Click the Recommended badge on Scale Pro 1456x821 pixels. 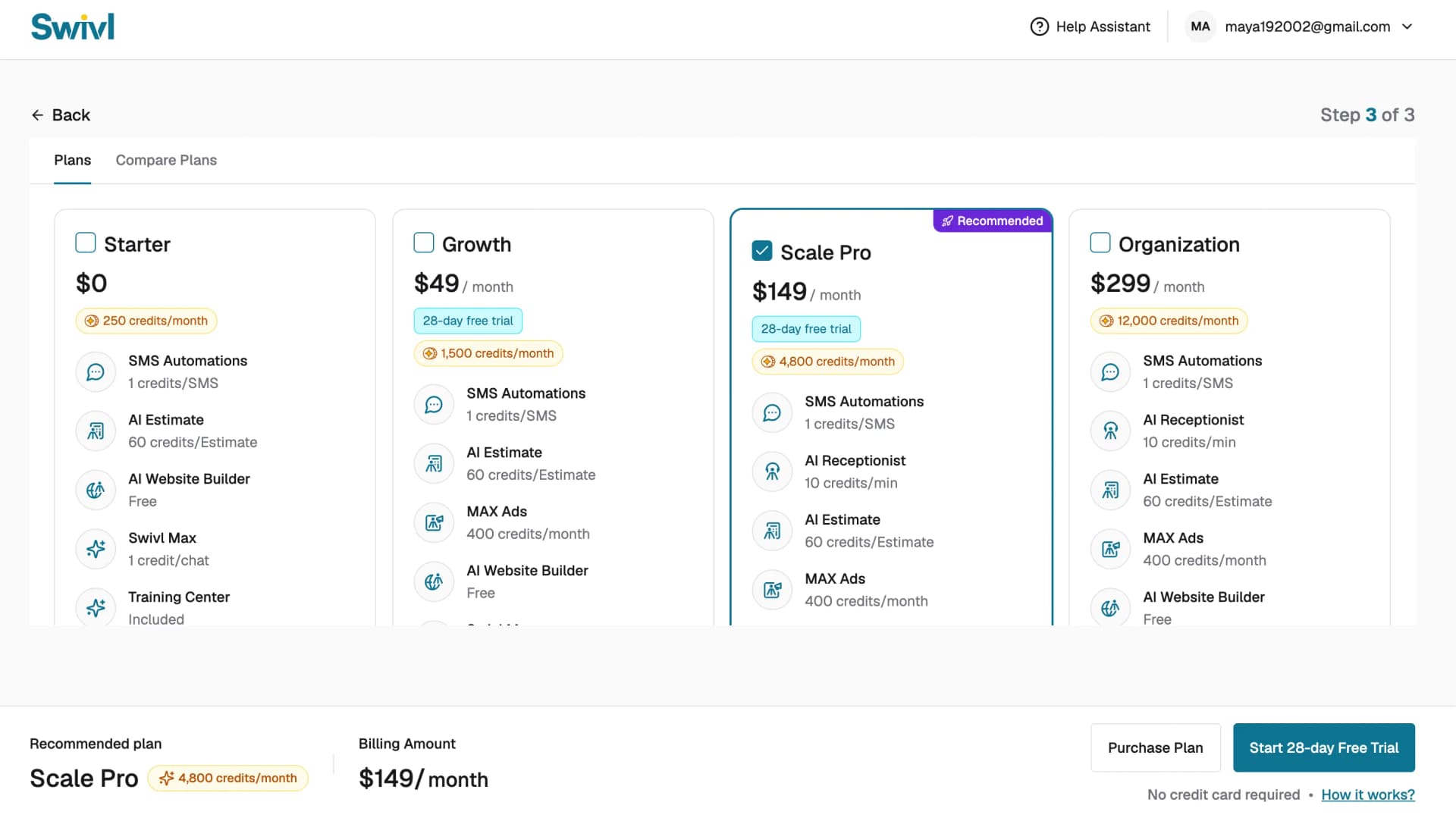pos(993,221)
